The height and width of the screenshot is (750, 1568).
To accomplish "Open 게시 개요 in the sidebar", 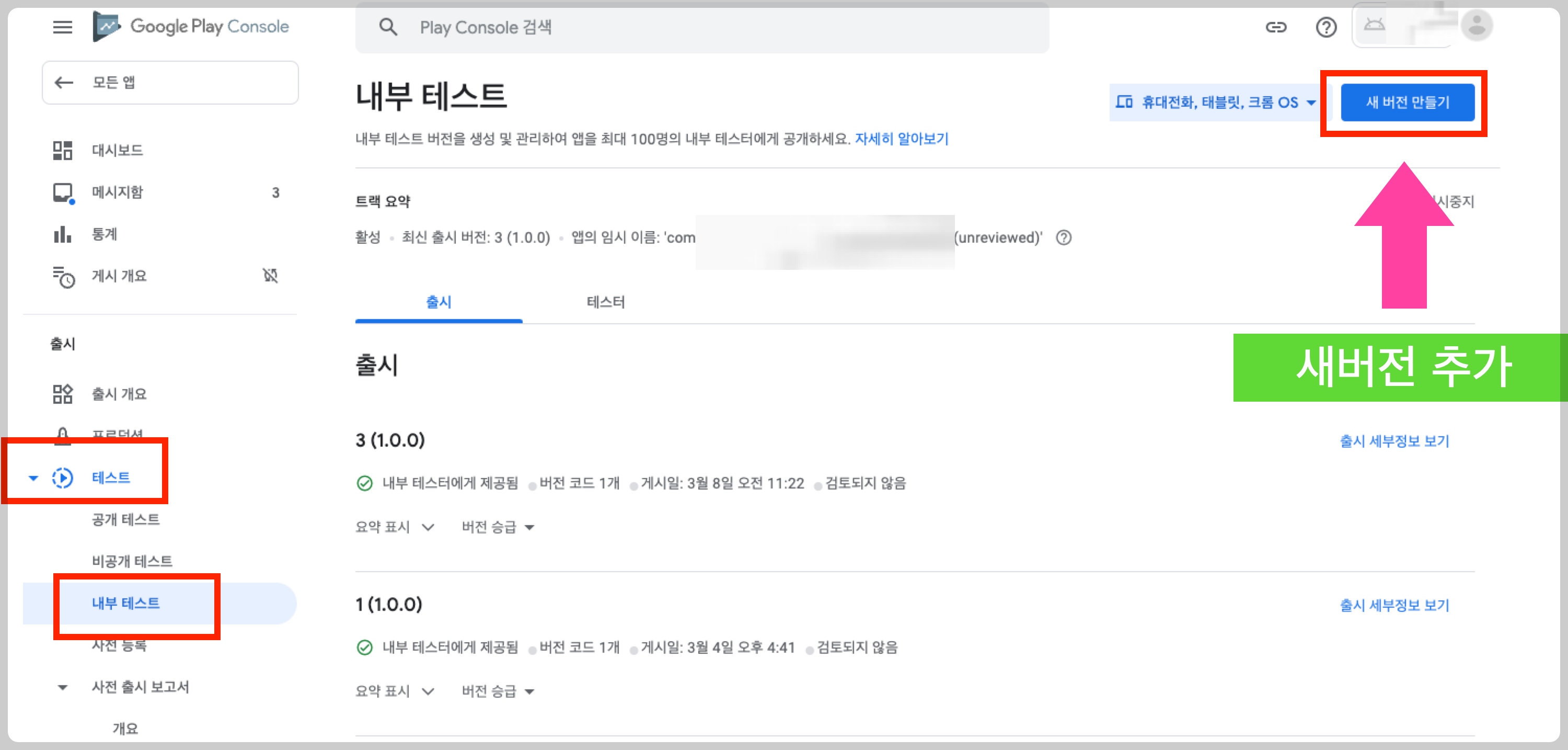I will pos(119,276).
